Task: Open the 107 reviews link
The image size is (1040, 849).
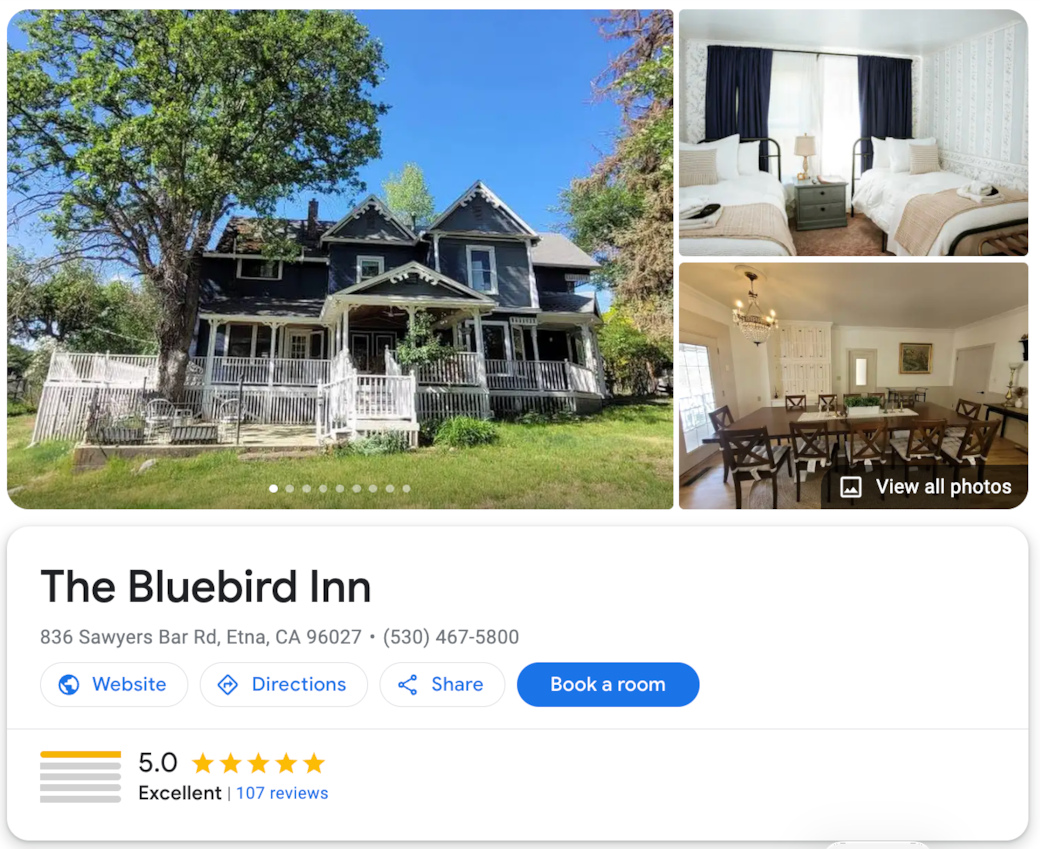Action: tap(282, 793)
